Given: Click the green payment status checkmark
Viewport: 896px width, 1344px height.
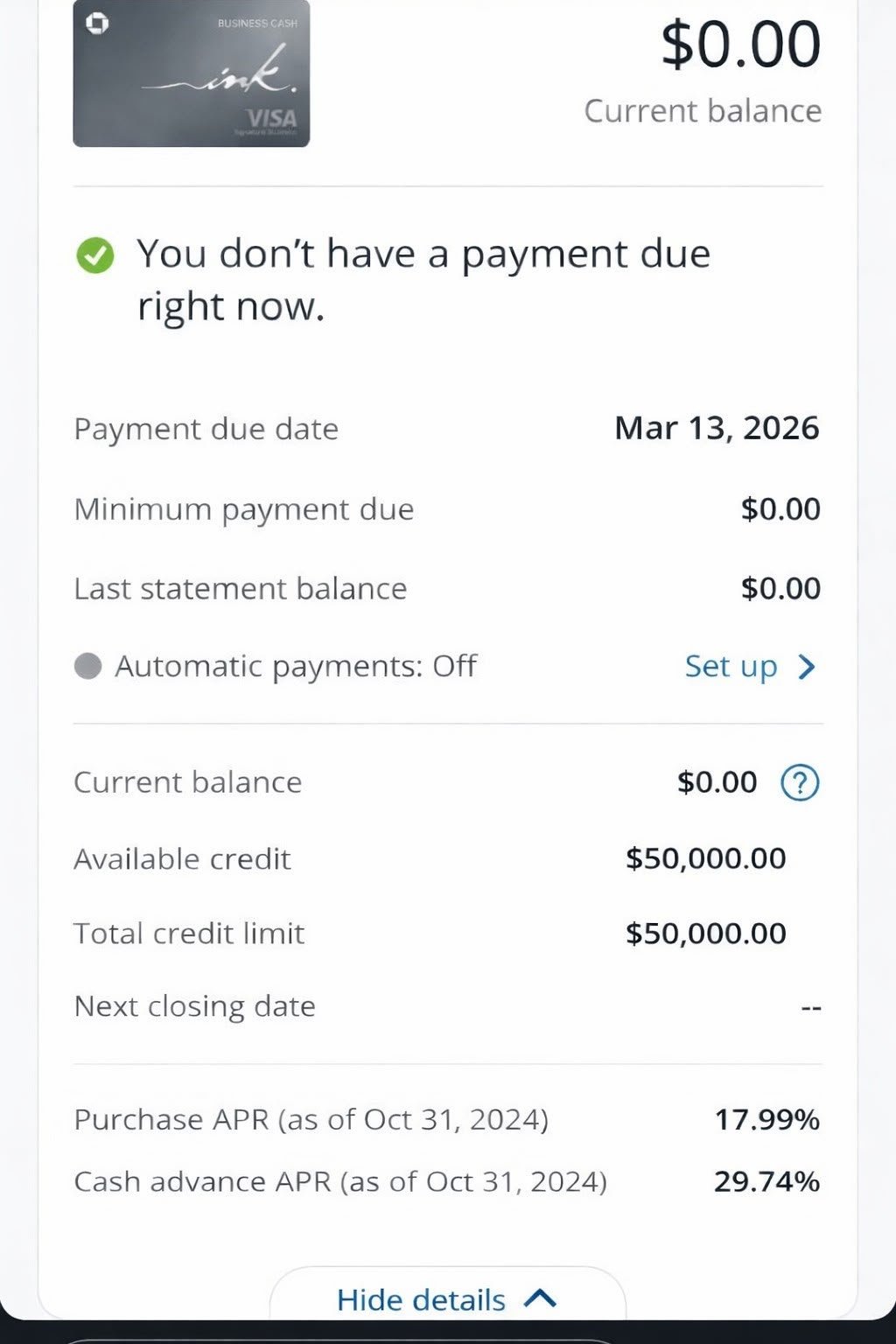Looking at the screenshot, I should tap(94, 255).
